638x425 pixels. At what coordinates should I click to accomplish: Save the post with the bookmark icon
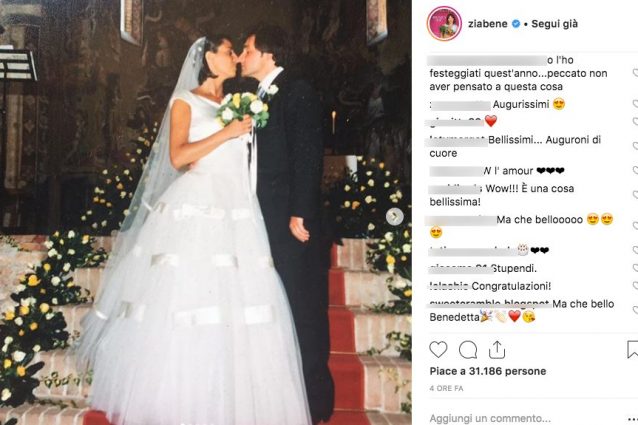[633, 350]
